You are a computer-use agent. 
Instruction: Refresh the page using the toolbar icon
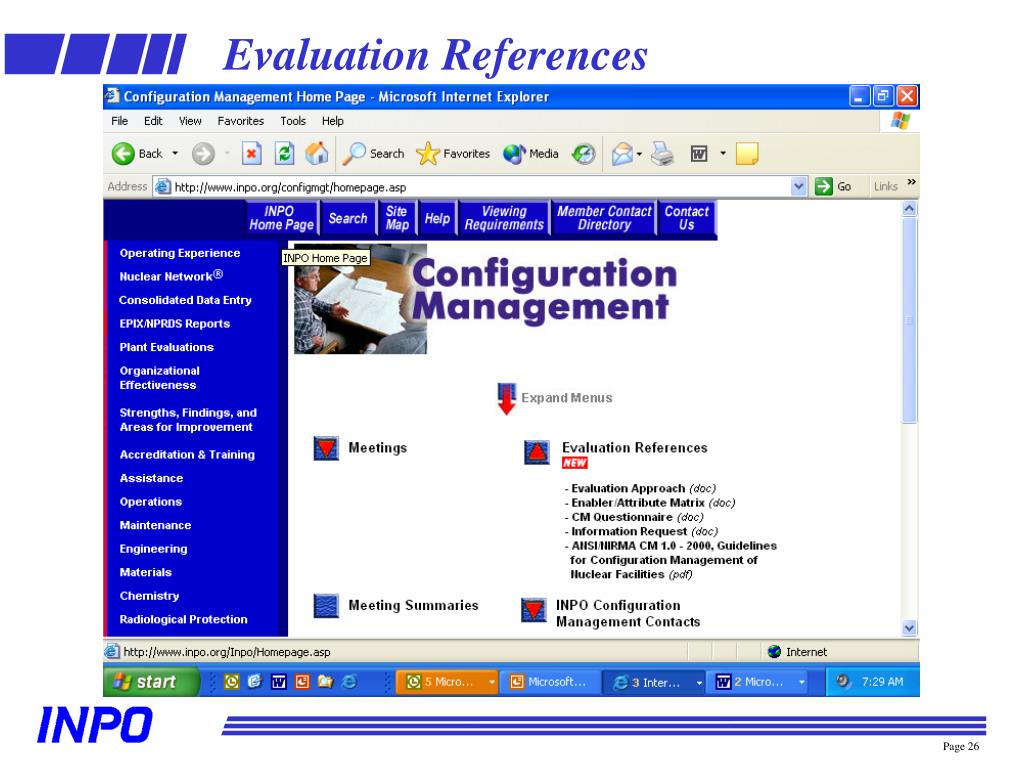[x=285, y=154]
